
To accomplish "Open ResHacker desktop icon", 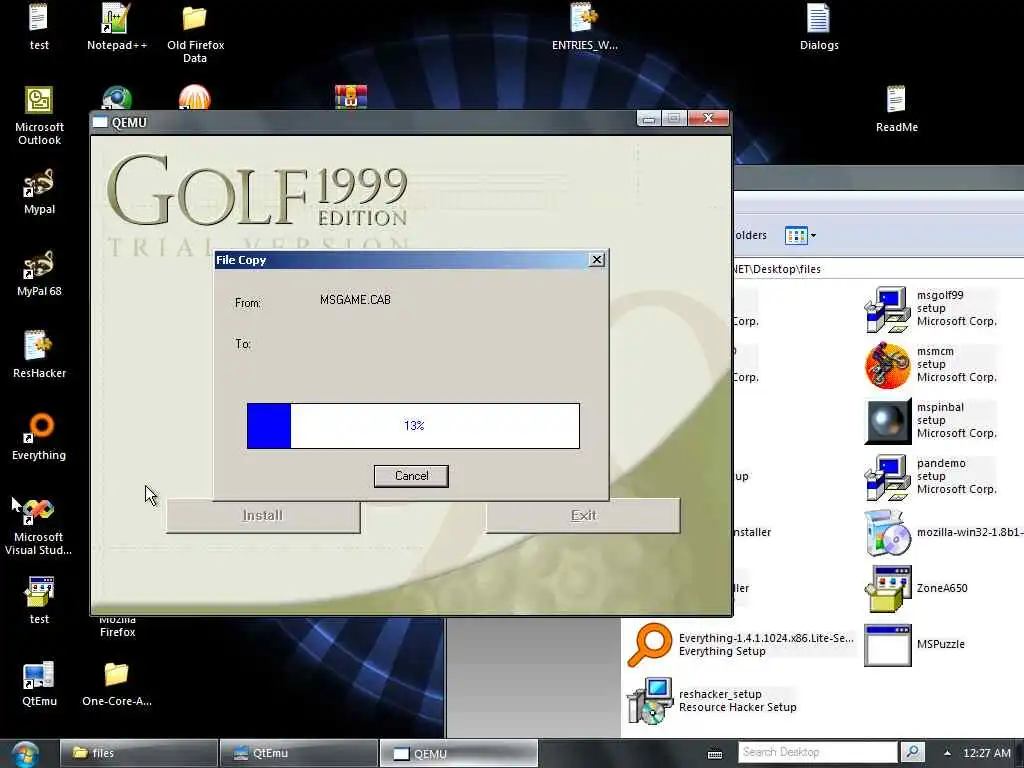I will click(x=39, y=355).
